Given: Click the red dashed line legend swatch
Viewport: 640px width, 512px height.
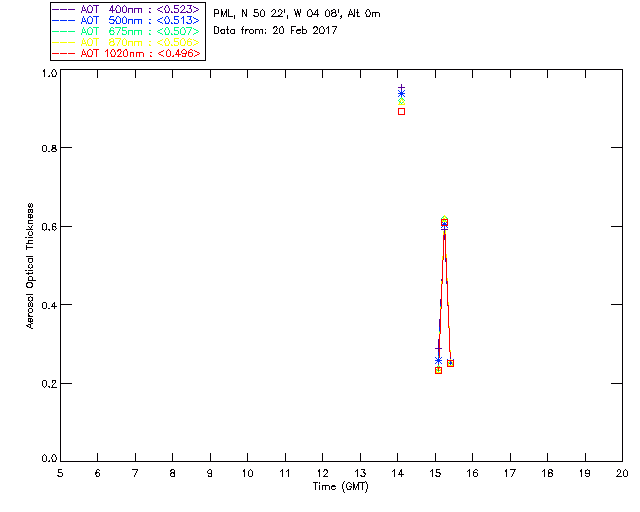Looking at the screenshot, I should [x=64, y=53].
